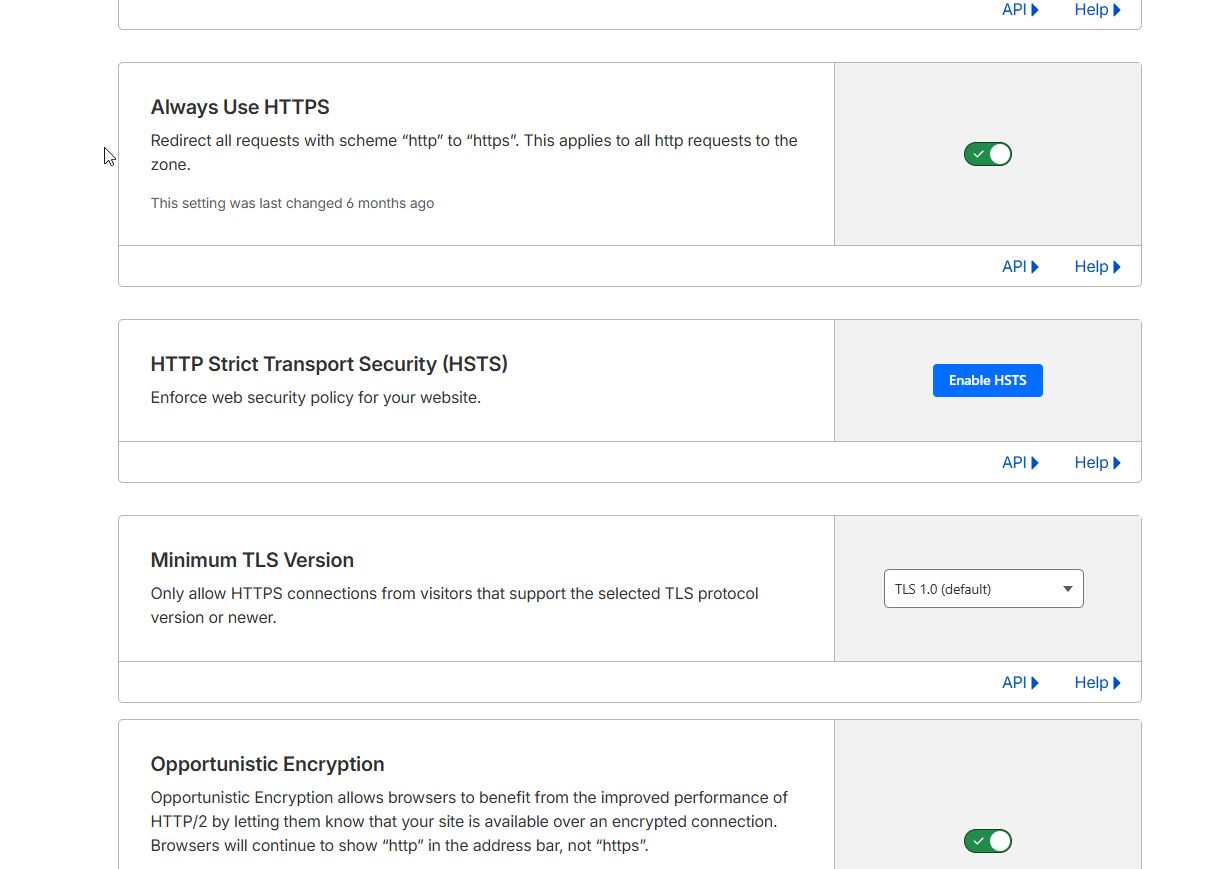Viewport: 1230px width, 869px height.
Task: Click the HTTP Strict Transport Security heading
Action: [x=329, y=364]
